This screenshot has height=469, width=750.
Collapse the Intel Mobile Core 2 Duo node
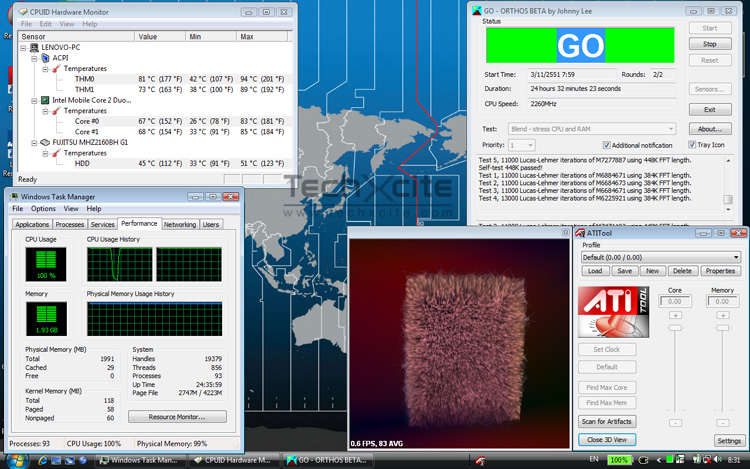tap(34, 100)
